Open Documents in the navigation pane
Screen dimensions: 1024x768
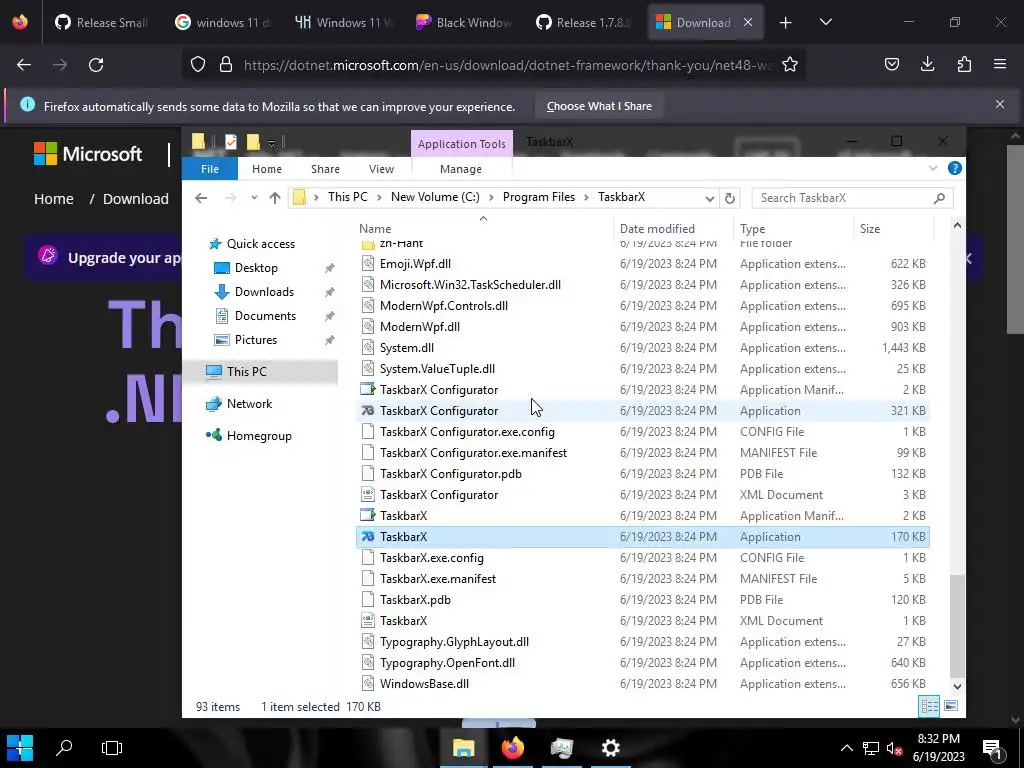pyautogui.click(x=265, y=316)
